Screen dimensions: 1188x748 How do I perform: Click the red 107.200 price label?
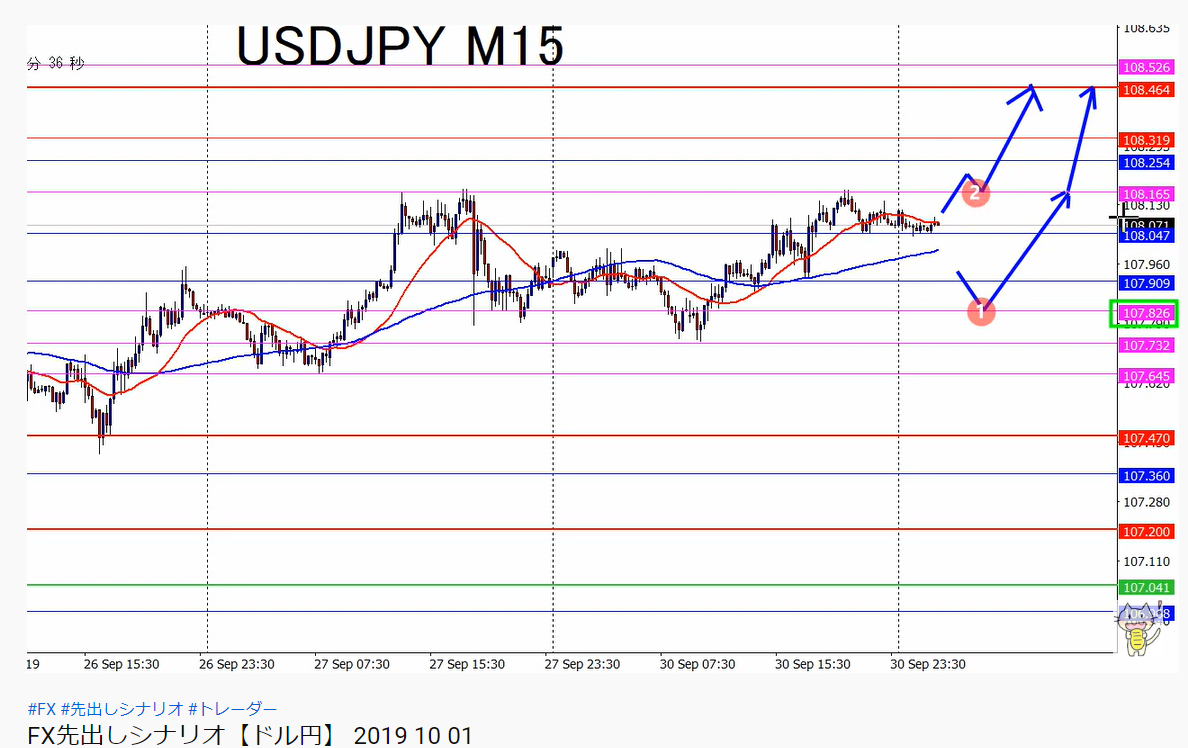1146,532
